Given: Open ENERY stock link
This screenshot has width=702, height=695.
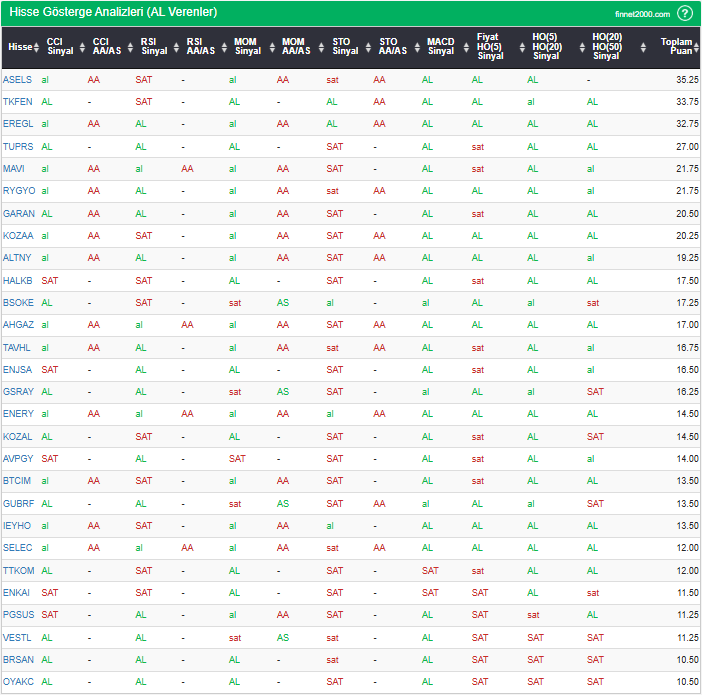Looking at the screenshot, I should coord(18,414).
